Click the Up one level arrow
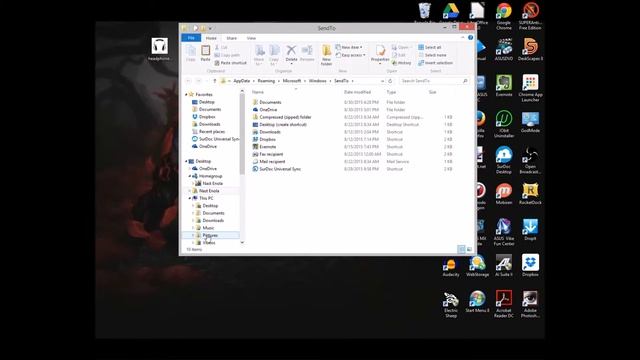Image resolution: width=640 pixels, height=360 pixels. tap(215, 81)
